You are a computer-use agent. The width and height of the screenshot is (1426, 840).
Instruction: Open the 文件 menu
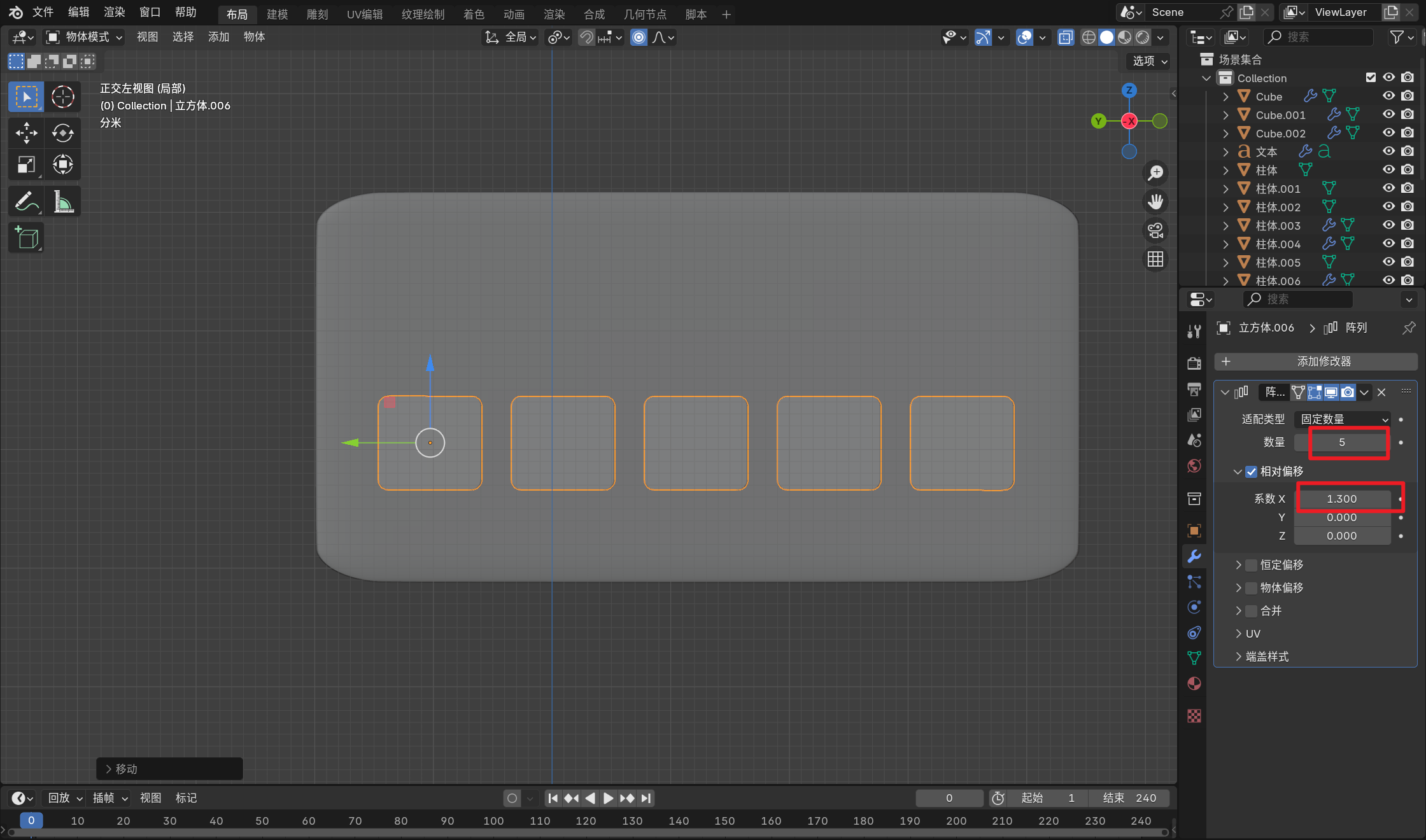coord(43,12)
